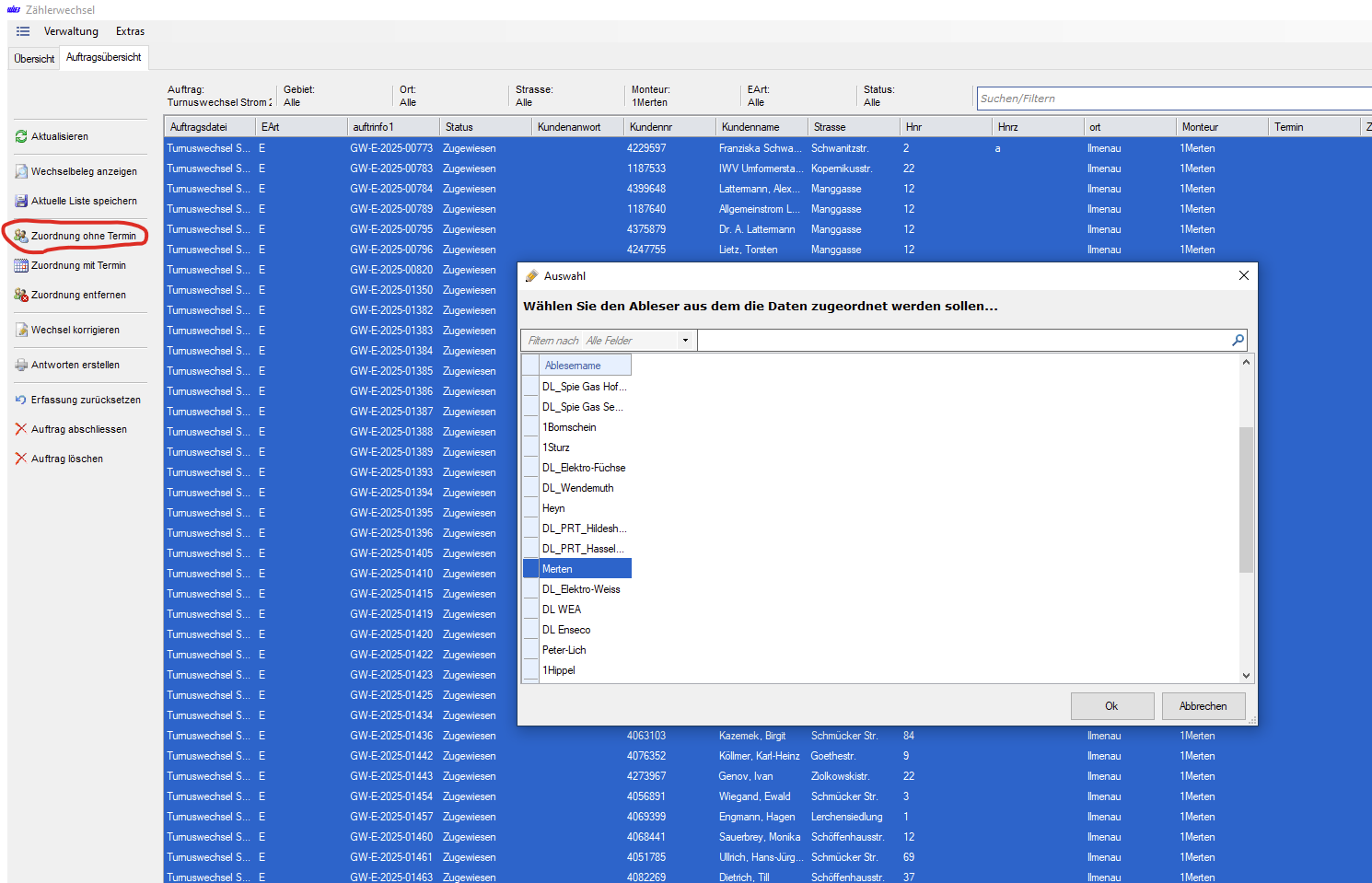The width and height of the screenshot is (1372, 883).
Task: Click the Suchen/Filtern search field
Action: tap(1169, 99)
